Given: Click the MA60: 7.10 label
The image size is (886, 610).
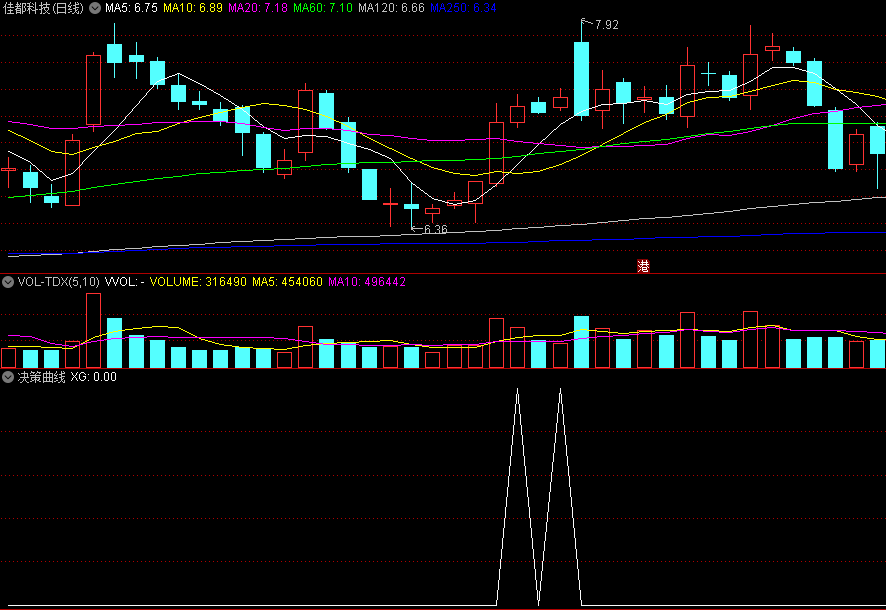Looking at the screenshot, I should tap(323, 8).
